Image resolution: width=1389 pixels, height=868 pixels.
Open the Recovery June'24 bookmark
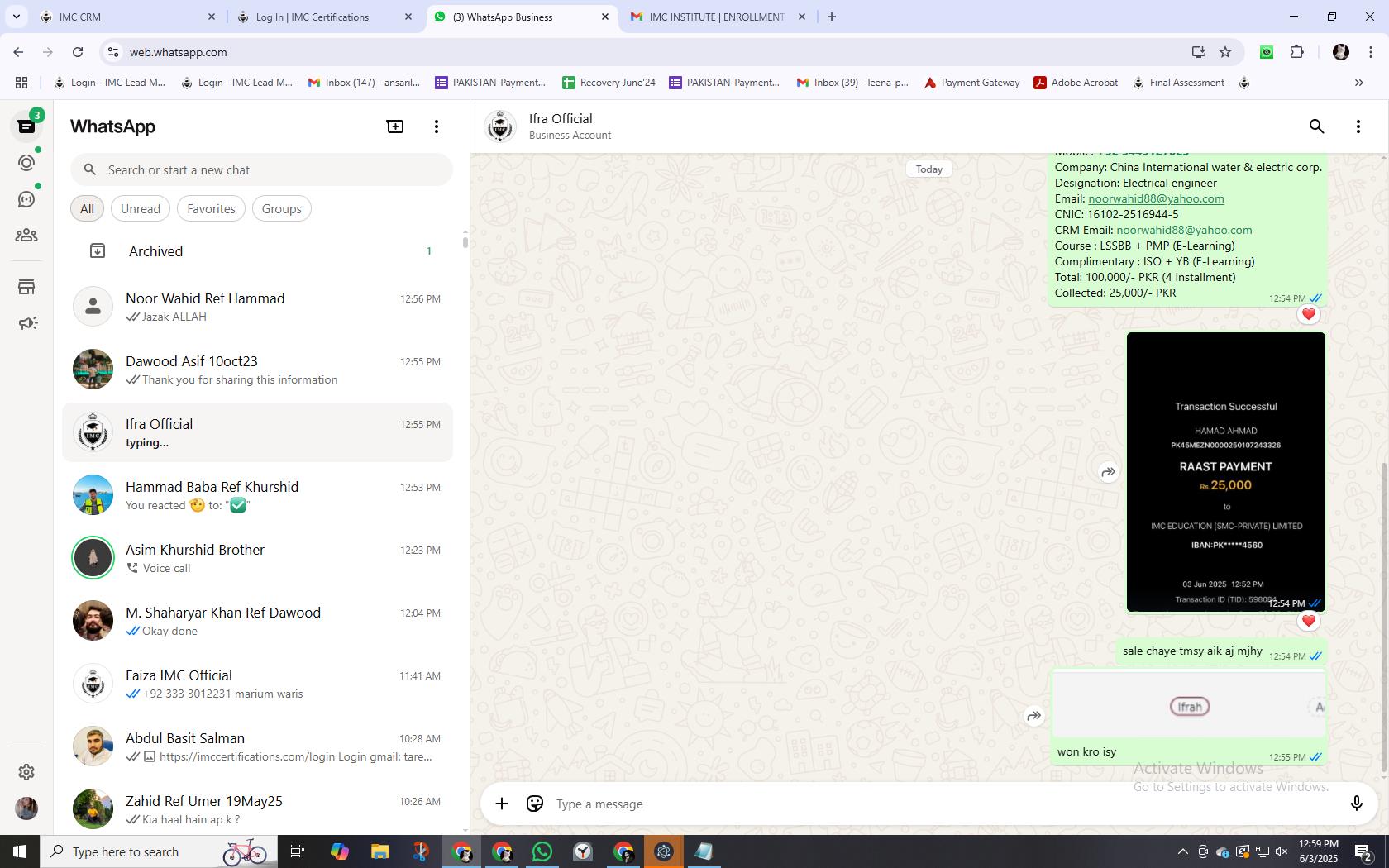pyautogui.click(x=609, y=83)
